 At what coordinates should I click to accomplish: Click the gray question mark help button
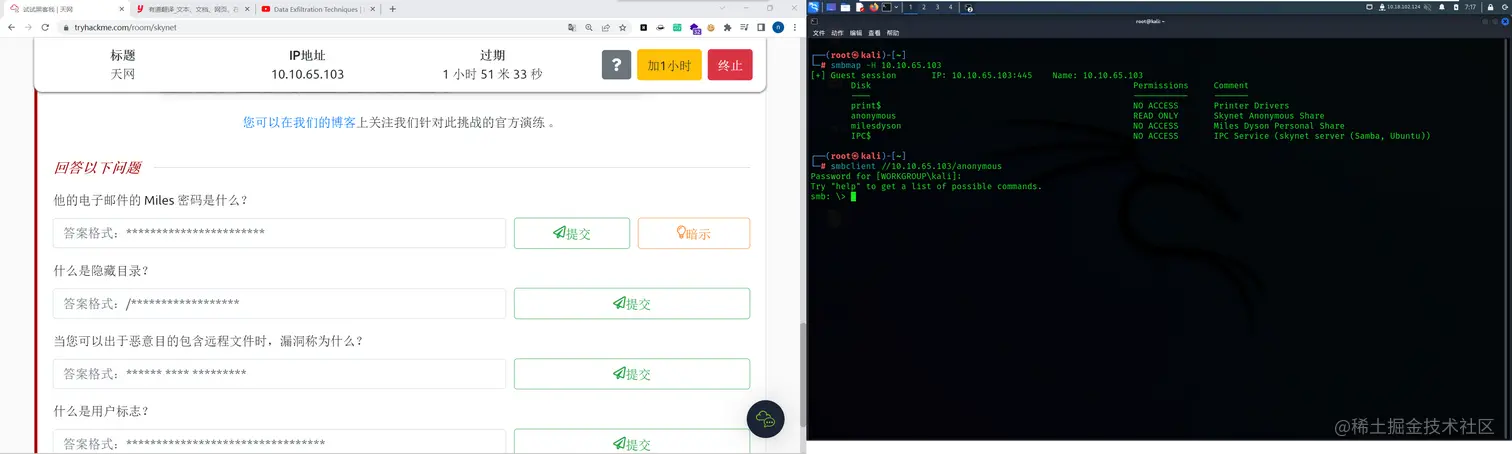click(x=616, y=65)
